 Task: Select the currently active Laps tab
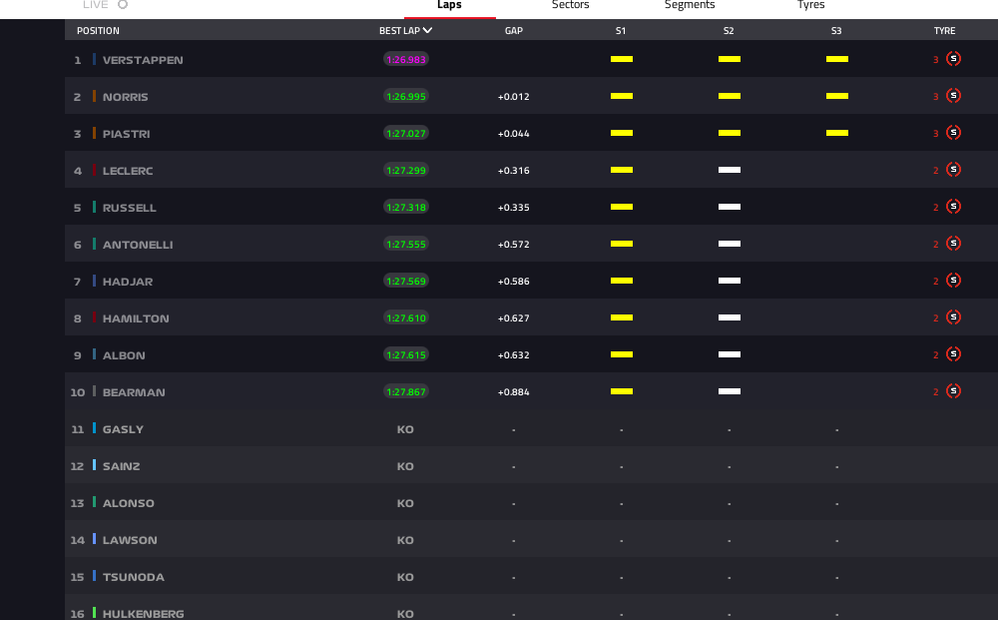pos(449,5)
